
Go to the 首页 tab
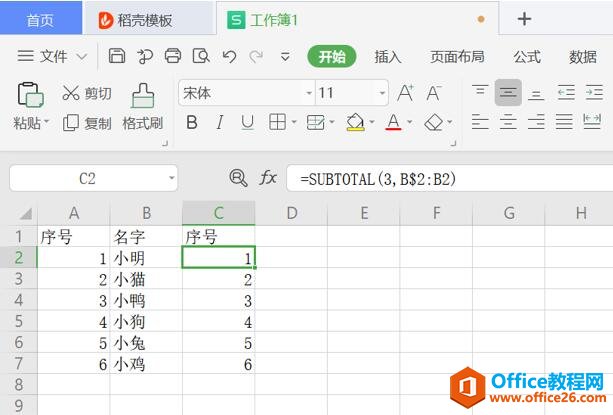(41, 20)
